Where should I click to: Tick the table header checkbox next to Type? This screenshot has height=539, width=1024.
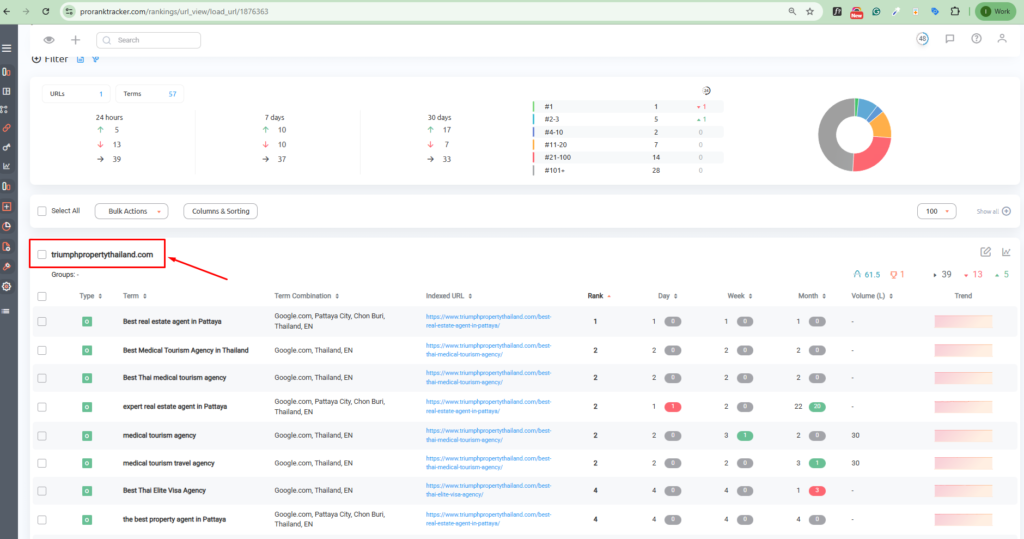coord(42,297)
